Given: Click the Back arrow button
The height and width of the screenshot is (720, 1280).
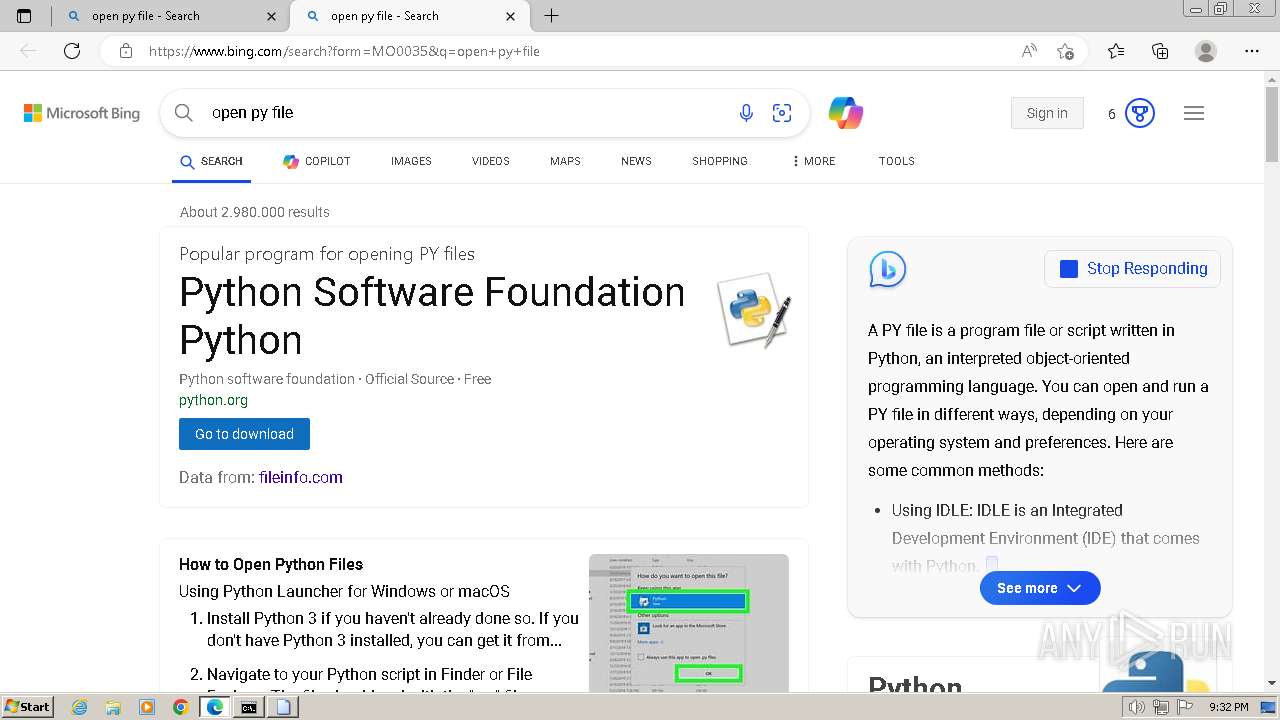Looking at the screenshot, I should [28, 51].
